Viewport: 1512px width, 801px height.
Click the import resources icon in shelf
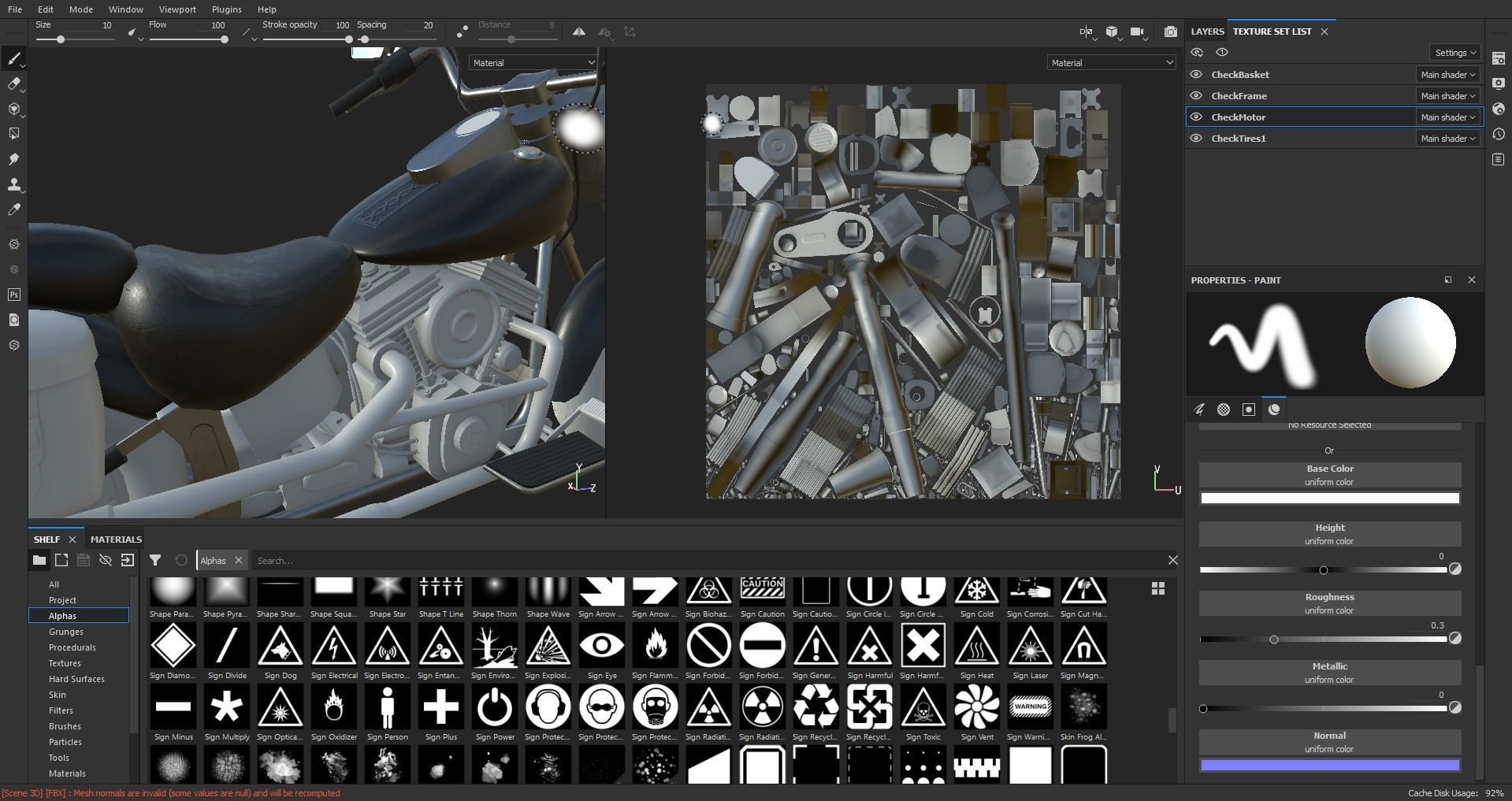pyautogui.click(x=127, y=560)
